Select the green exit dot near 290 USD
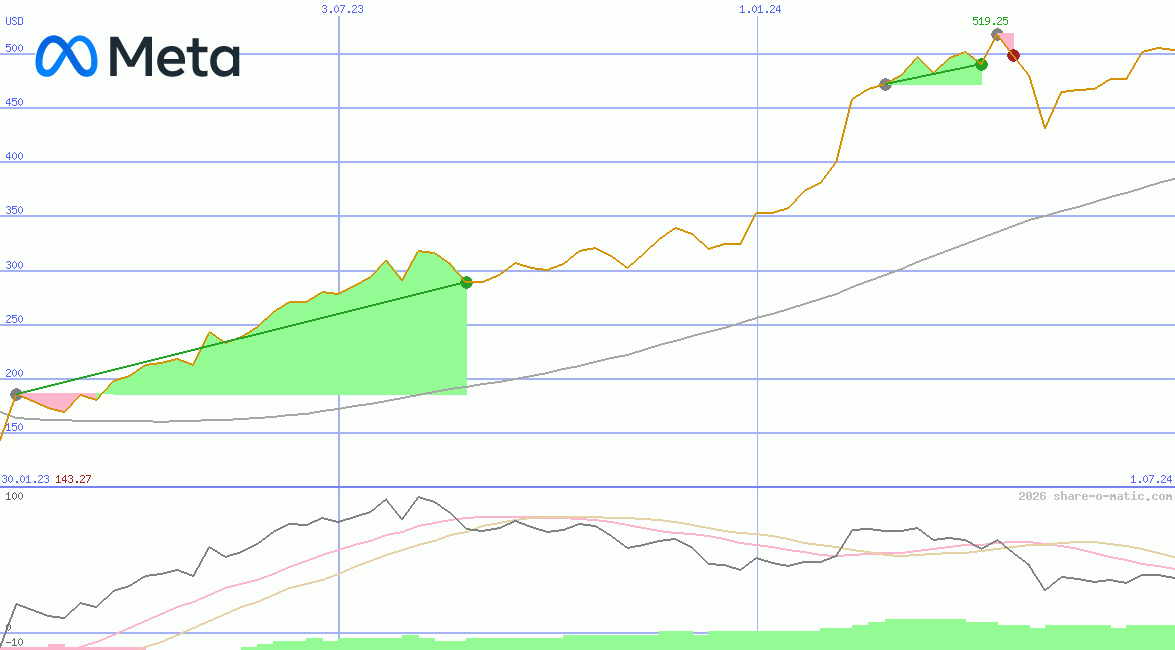This screenshot has height=650, width=1175. tap(466, 283)
